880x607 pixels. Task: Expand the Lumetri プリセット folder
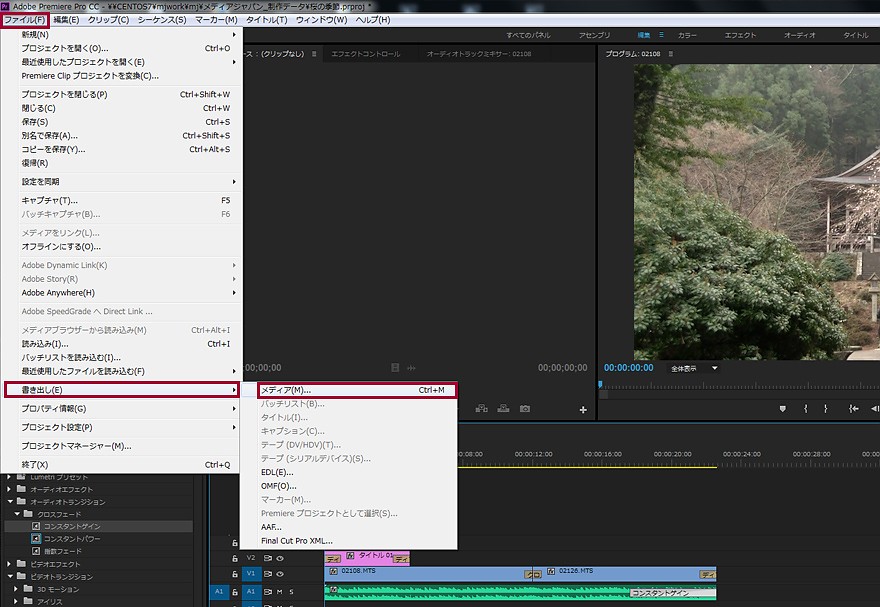coord(9,477)
